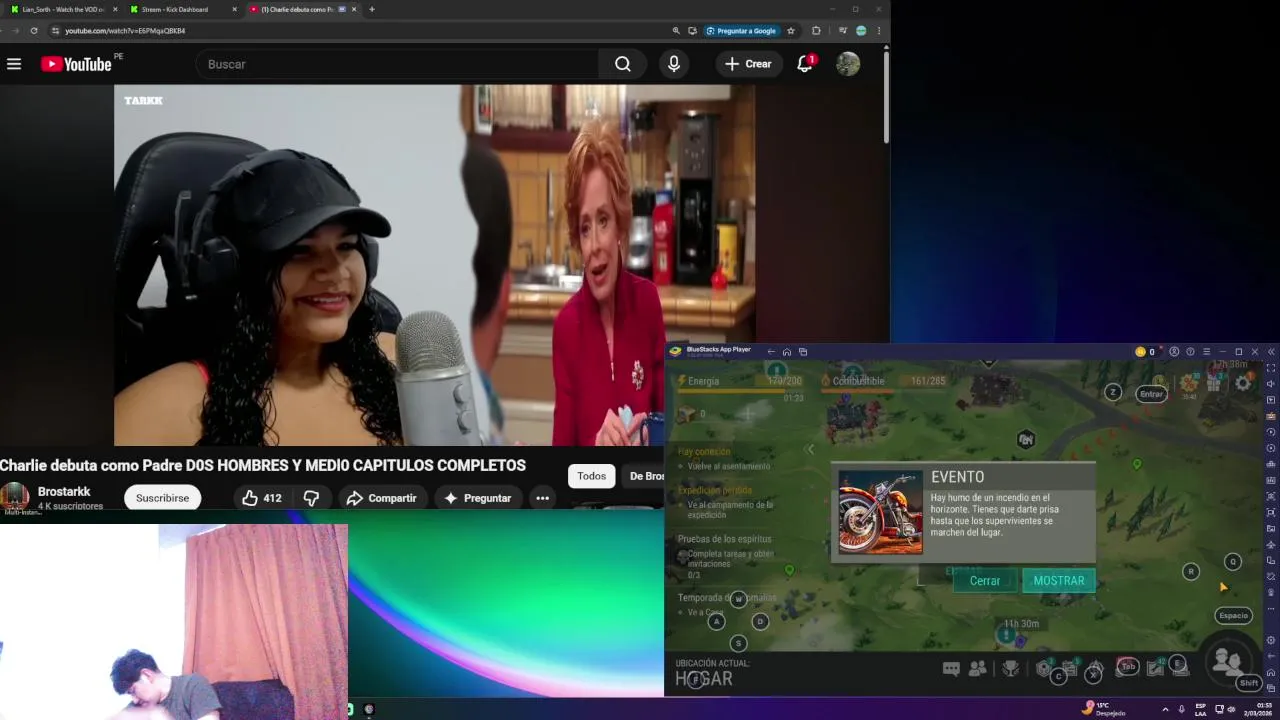Click the Pruebas de los espíritus quest

[725, 539]
